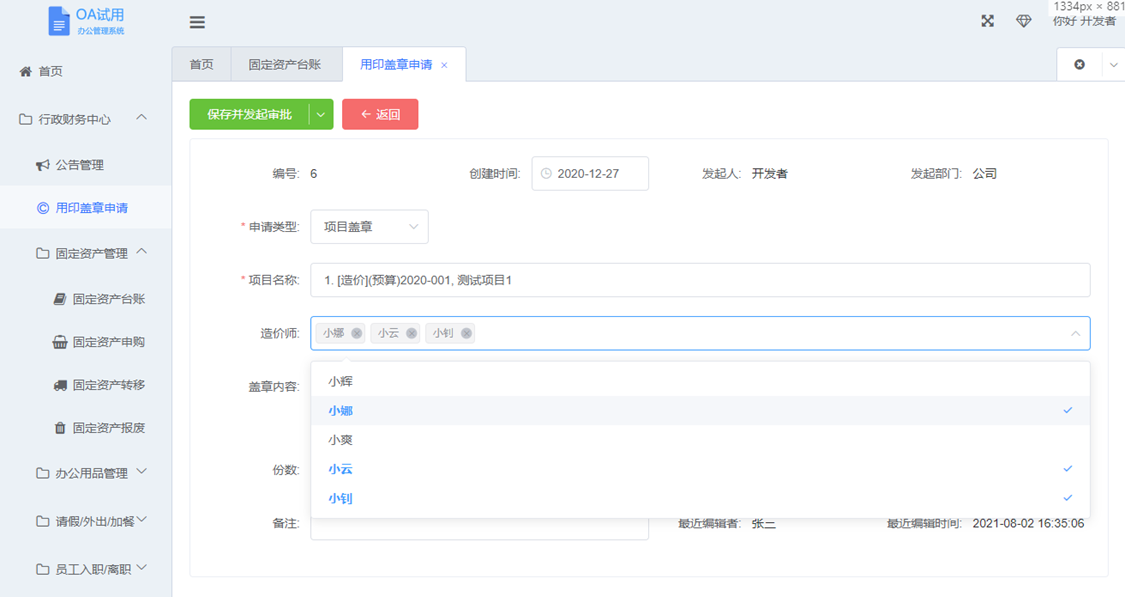Viewport: 1125px width, 597px height.
Task: Switch to the 固定资产台账 tab
Action: click(285, 65)
